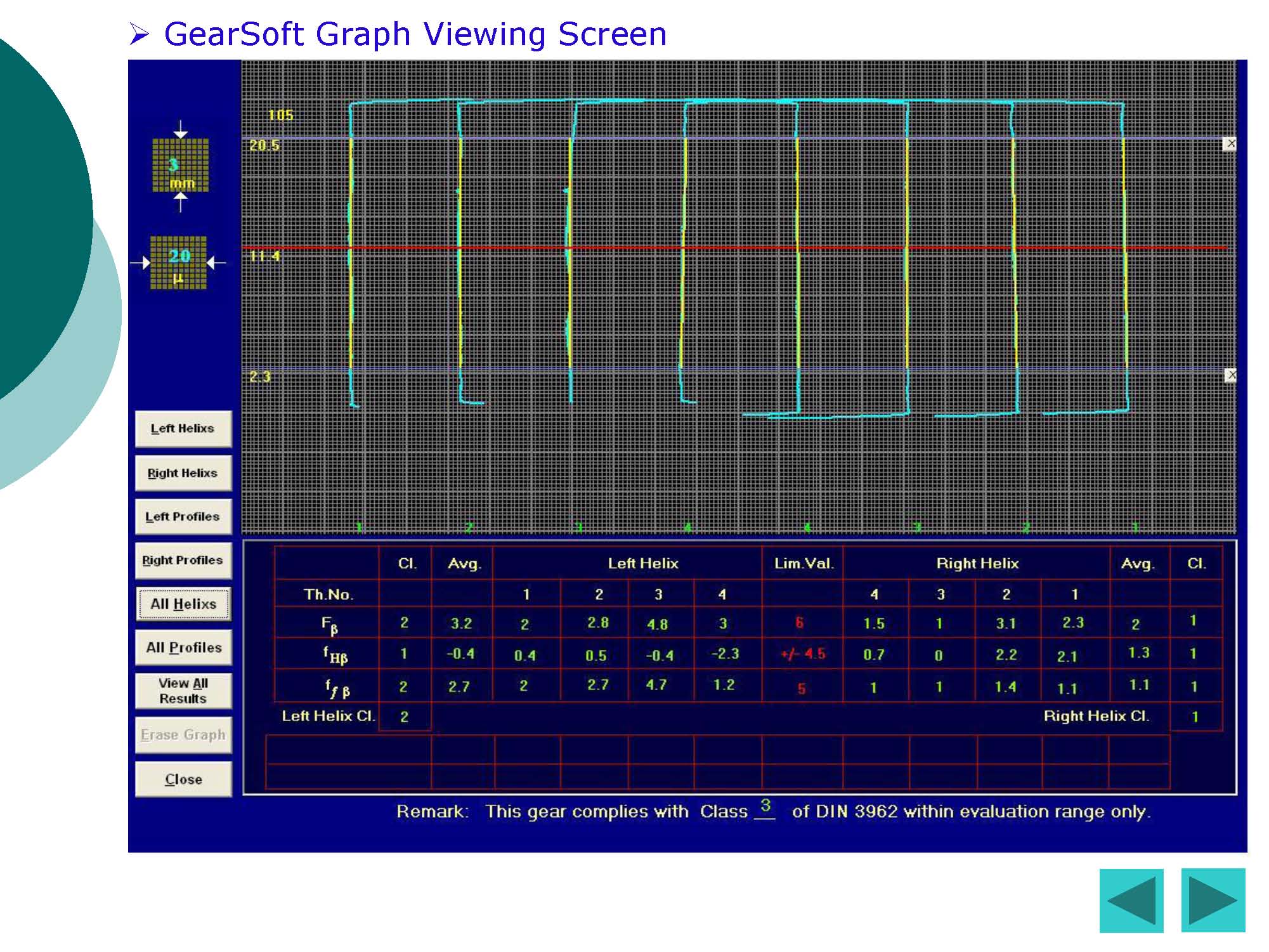Click the red limit value 6
This screenshot has height=952, width=1269.
(800, 623)
